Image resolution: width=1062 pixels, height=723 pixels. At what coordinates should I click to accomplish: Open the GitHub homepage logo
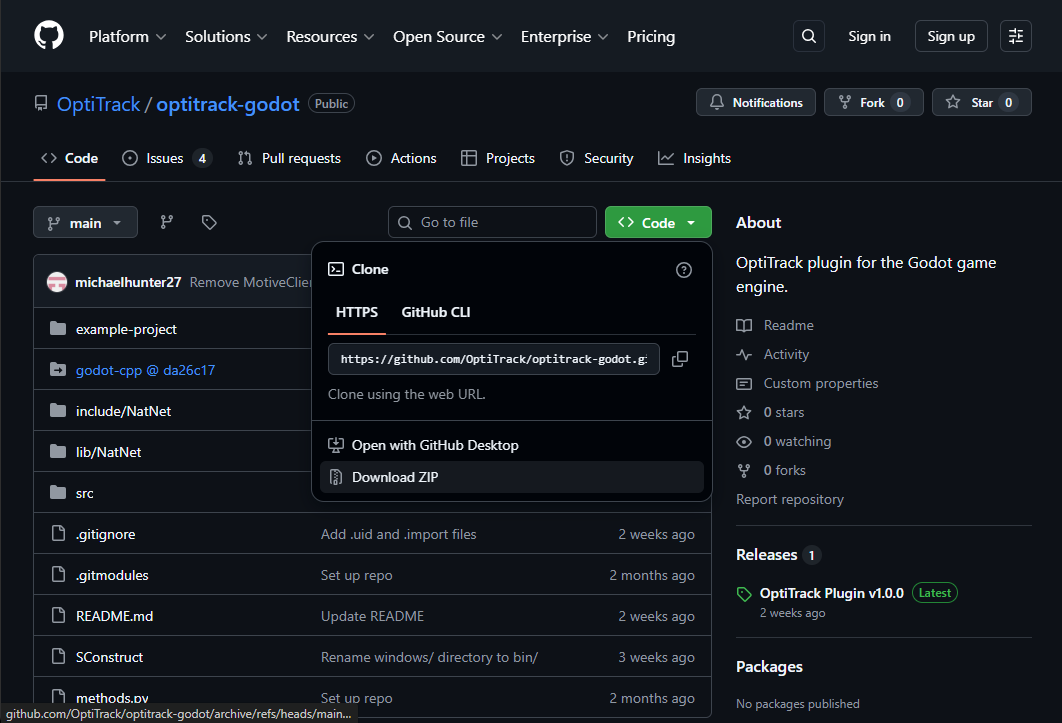tap(49, 35)
